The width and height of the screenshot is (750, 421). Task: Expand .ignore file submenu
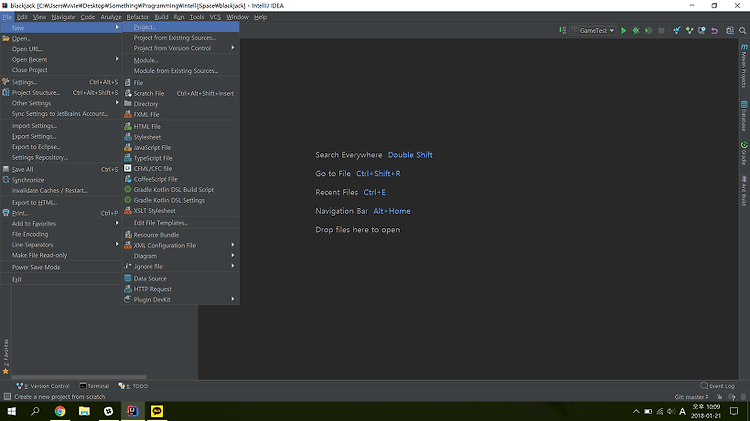tap(181, 266)
